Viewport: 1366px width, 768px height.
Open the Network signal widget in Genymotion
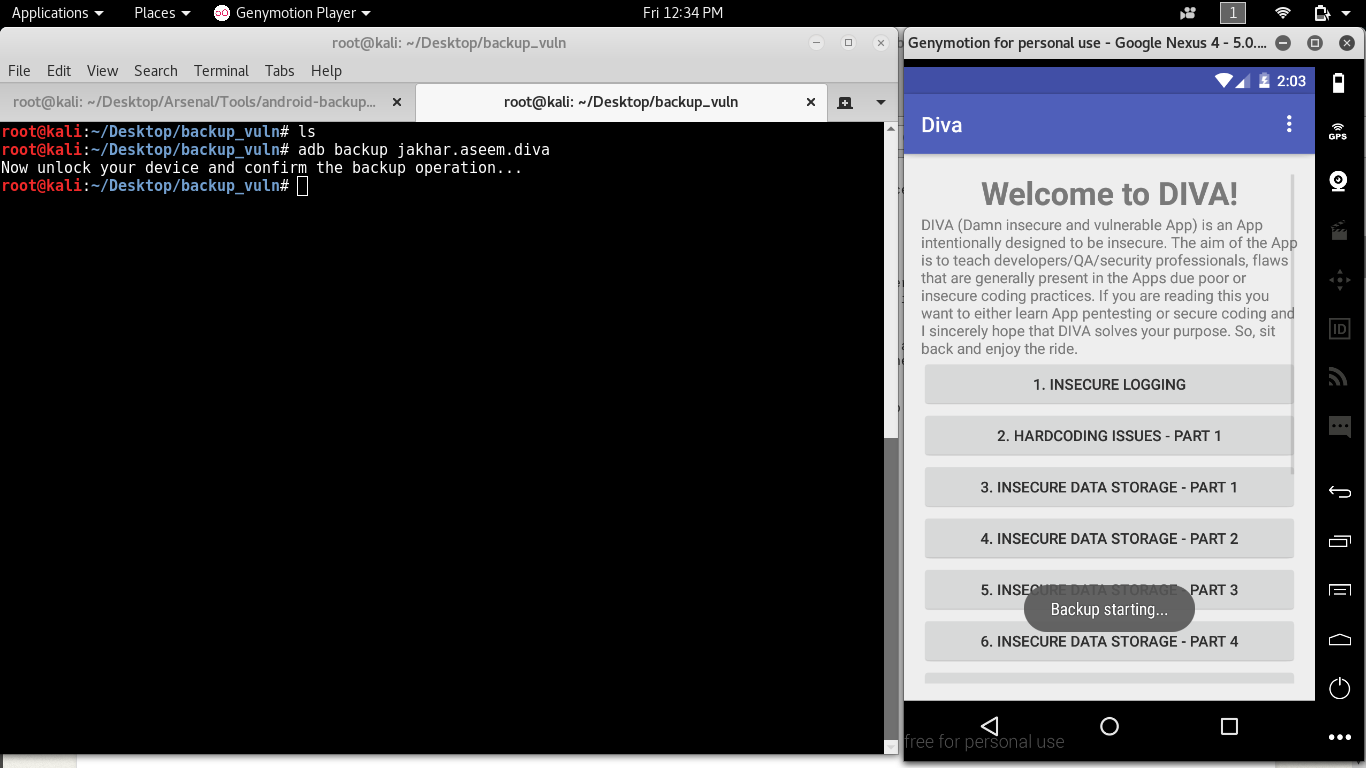[x=1339, y=377]
